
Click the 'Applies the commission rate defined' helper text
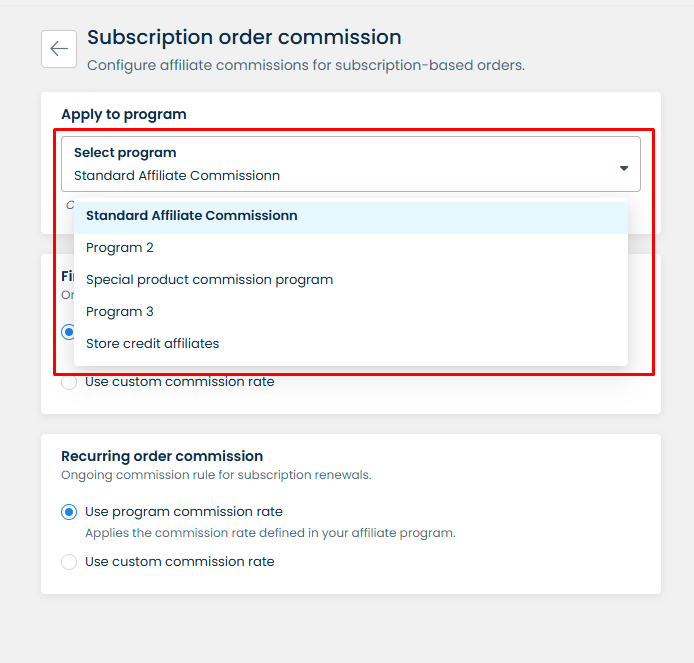pyautogui.click(x=270, y=533)
